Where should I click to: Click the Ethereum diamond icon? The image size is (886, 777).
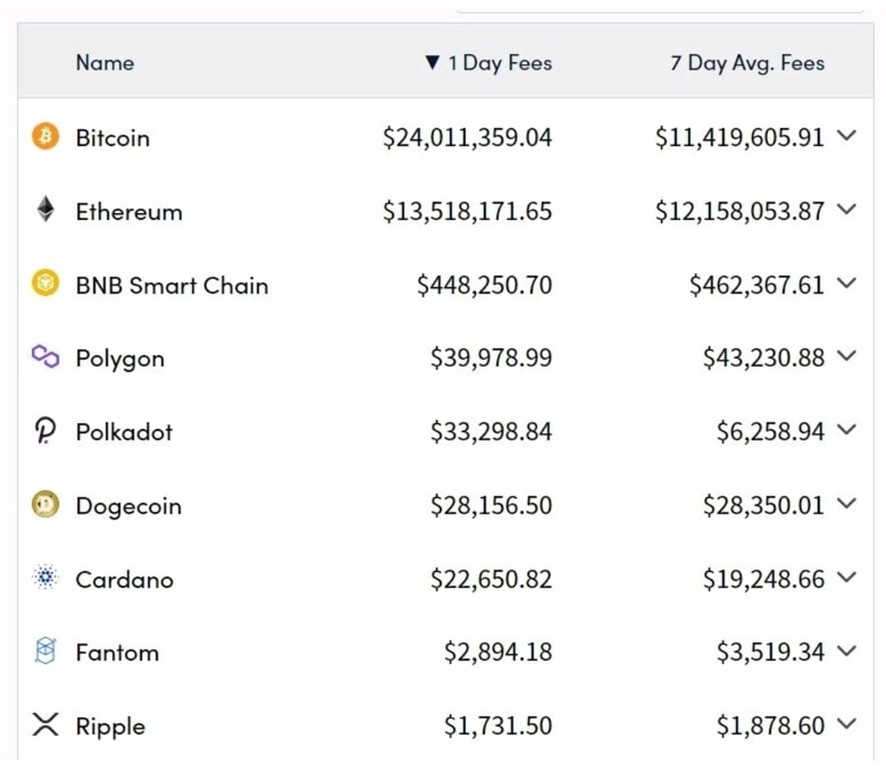point(45,210)
